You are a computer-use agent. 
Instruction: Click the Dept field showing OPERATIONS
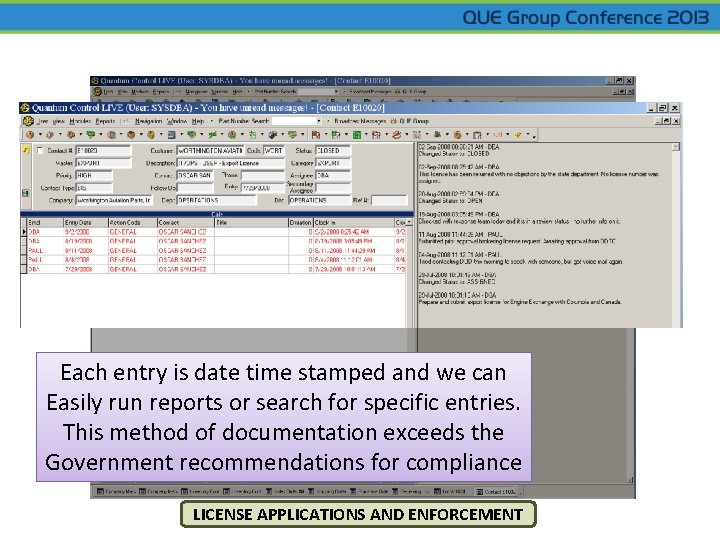tap(216, 200)
